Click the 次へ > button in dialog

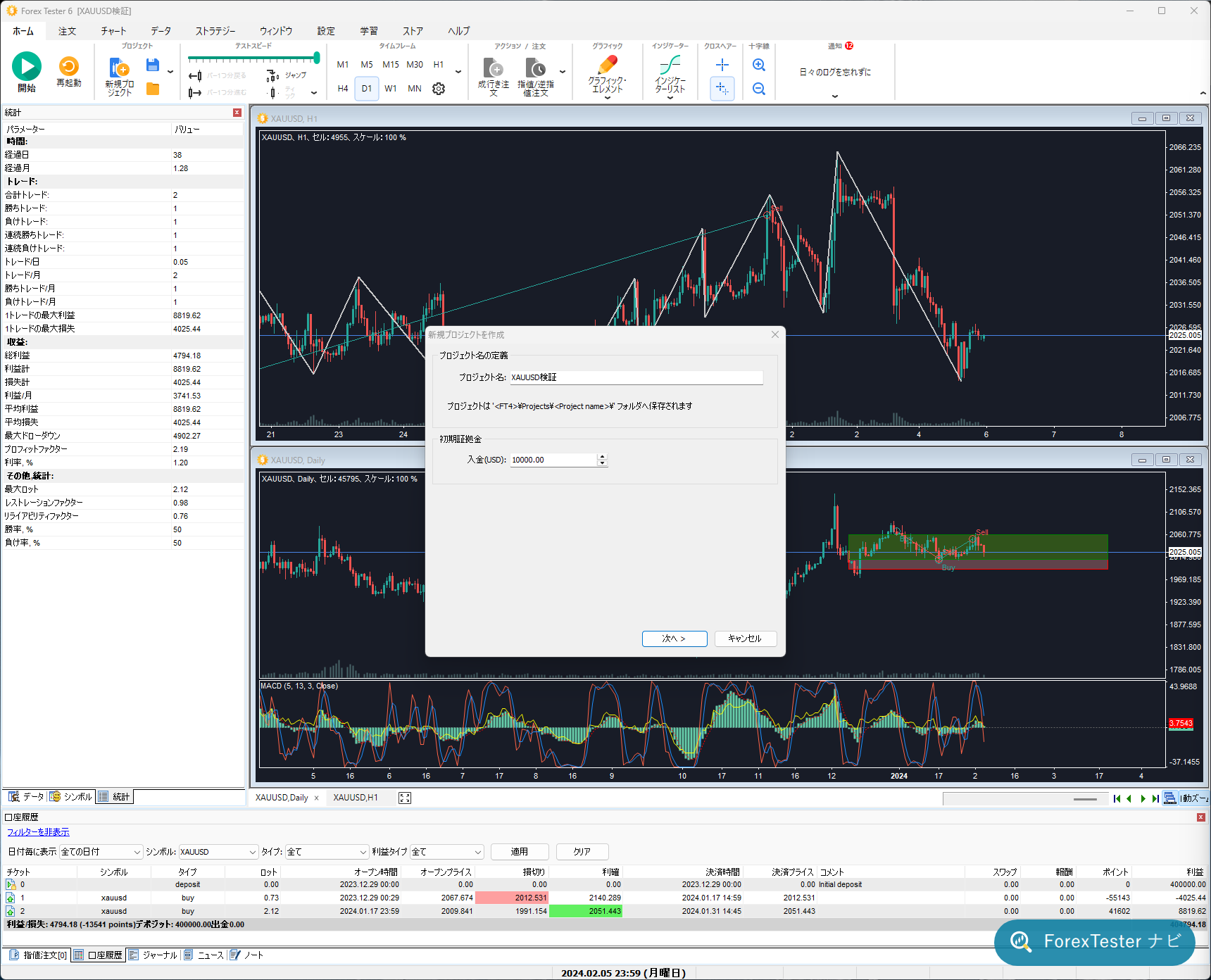click(674, 639)
